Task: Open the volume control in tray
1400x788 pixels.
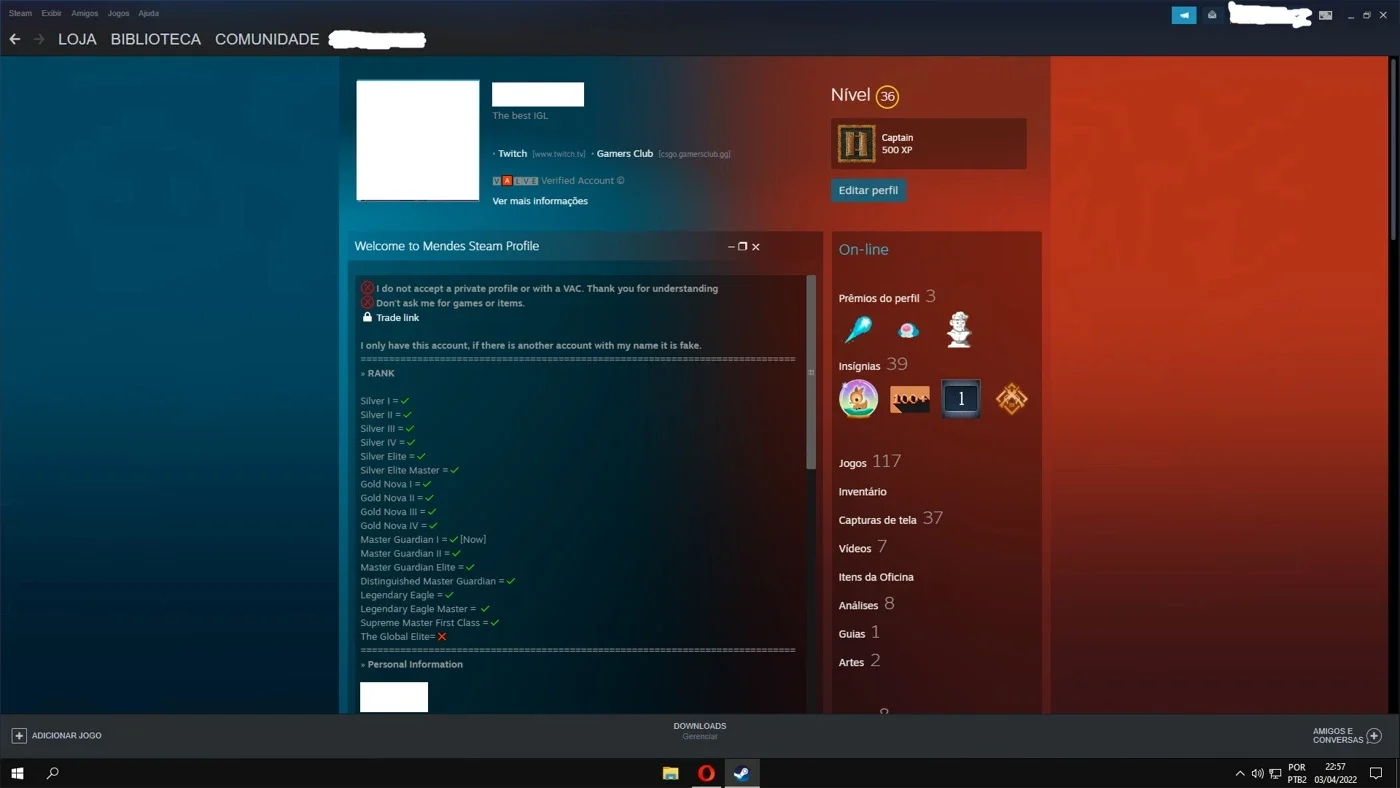Action: tap(1257, 773)
